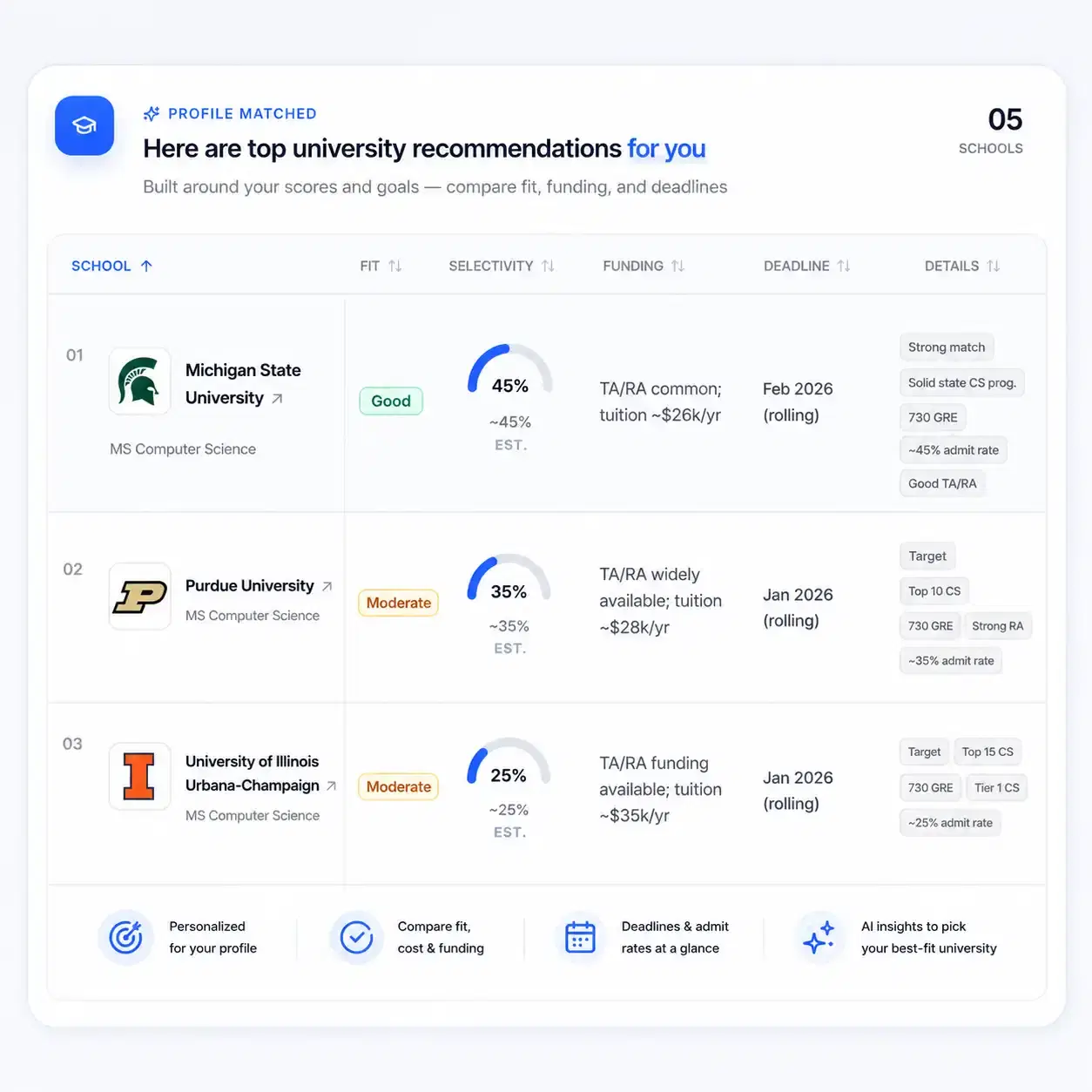
Task: Select the 730 GRE tag in Illinois row
Action: [x=930, y=788]
